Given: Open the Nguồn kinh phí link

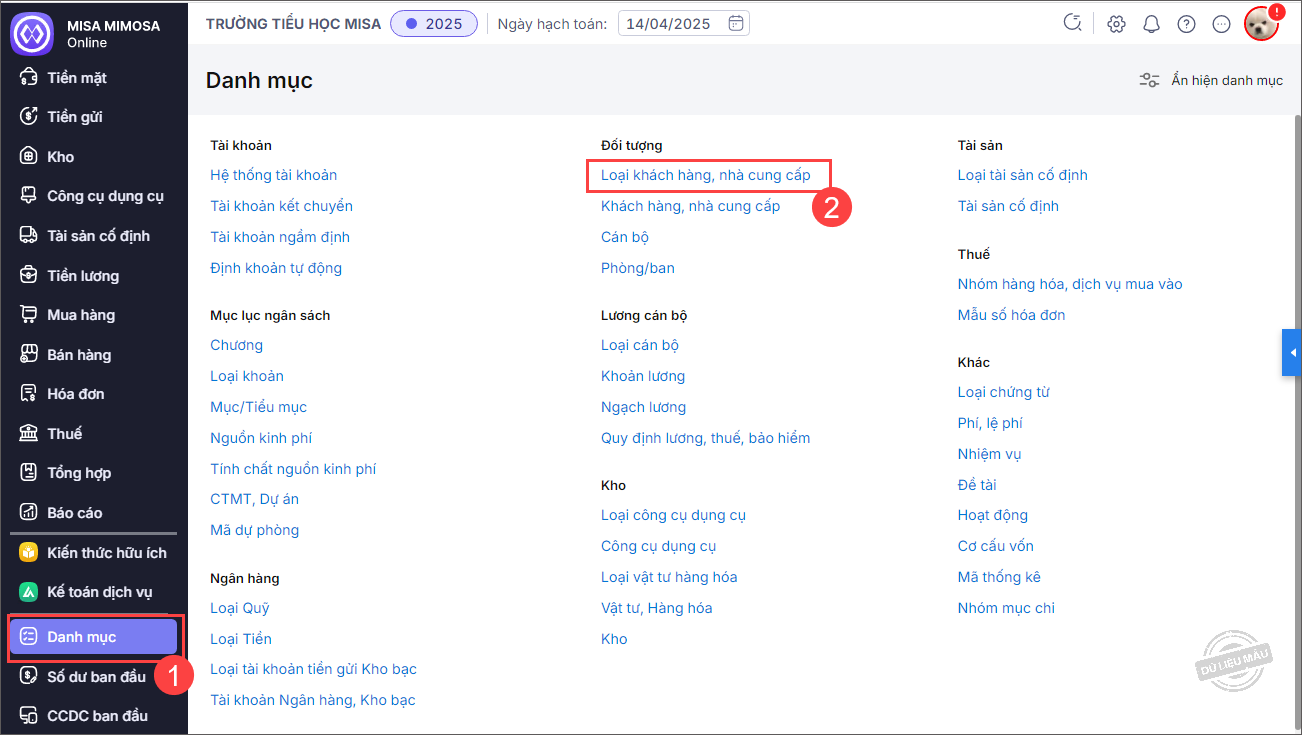Looking at the screenshot, I should pyautogui.click(x=261, y=438).
